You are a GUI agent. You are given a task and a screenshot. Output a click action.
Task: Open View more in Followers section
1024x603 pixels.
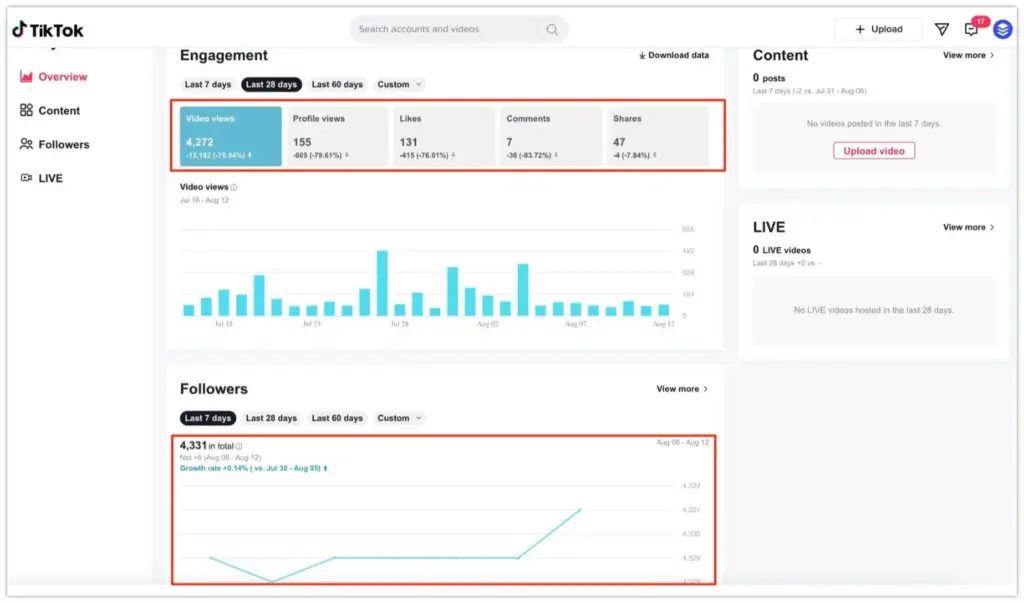coord(682,389)
